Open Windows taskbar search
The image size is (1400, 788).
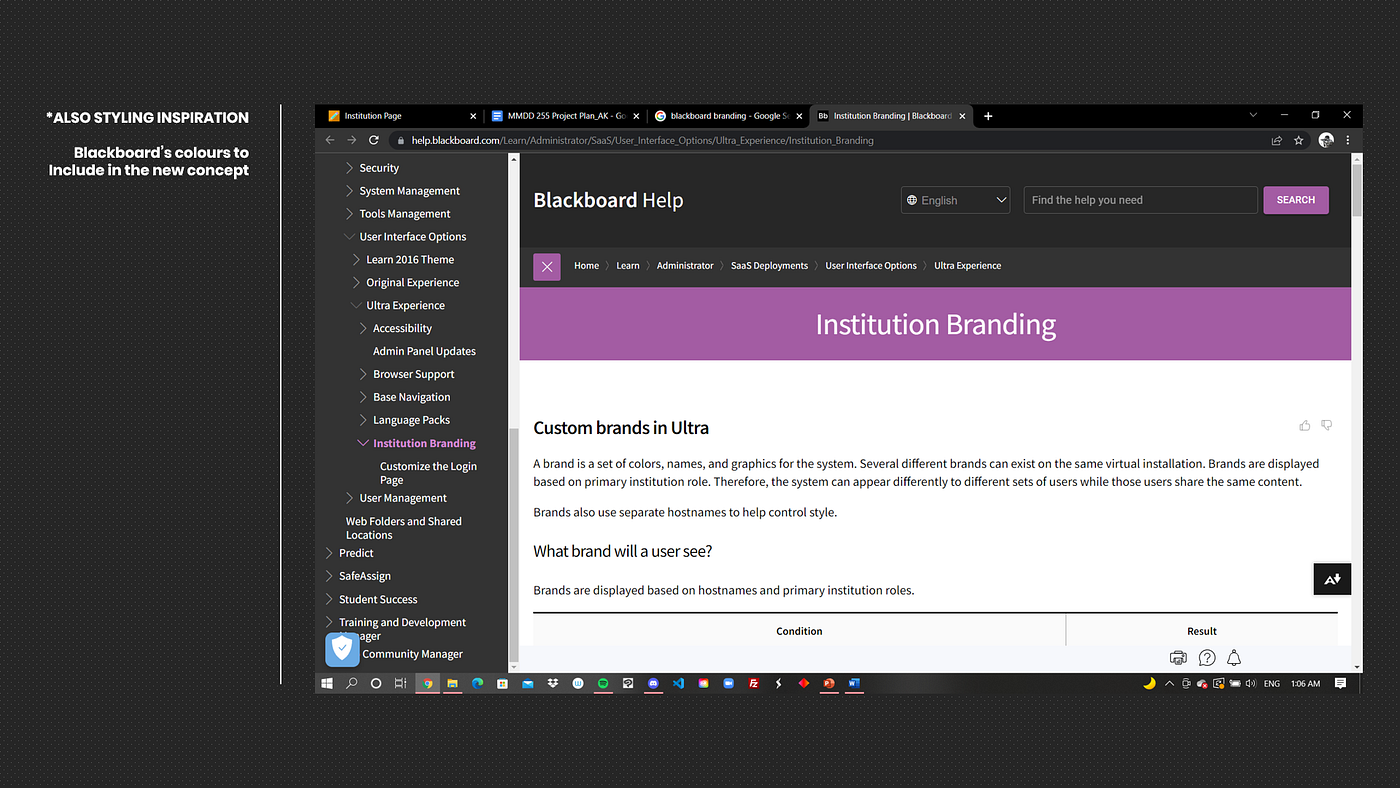point(352,684)
